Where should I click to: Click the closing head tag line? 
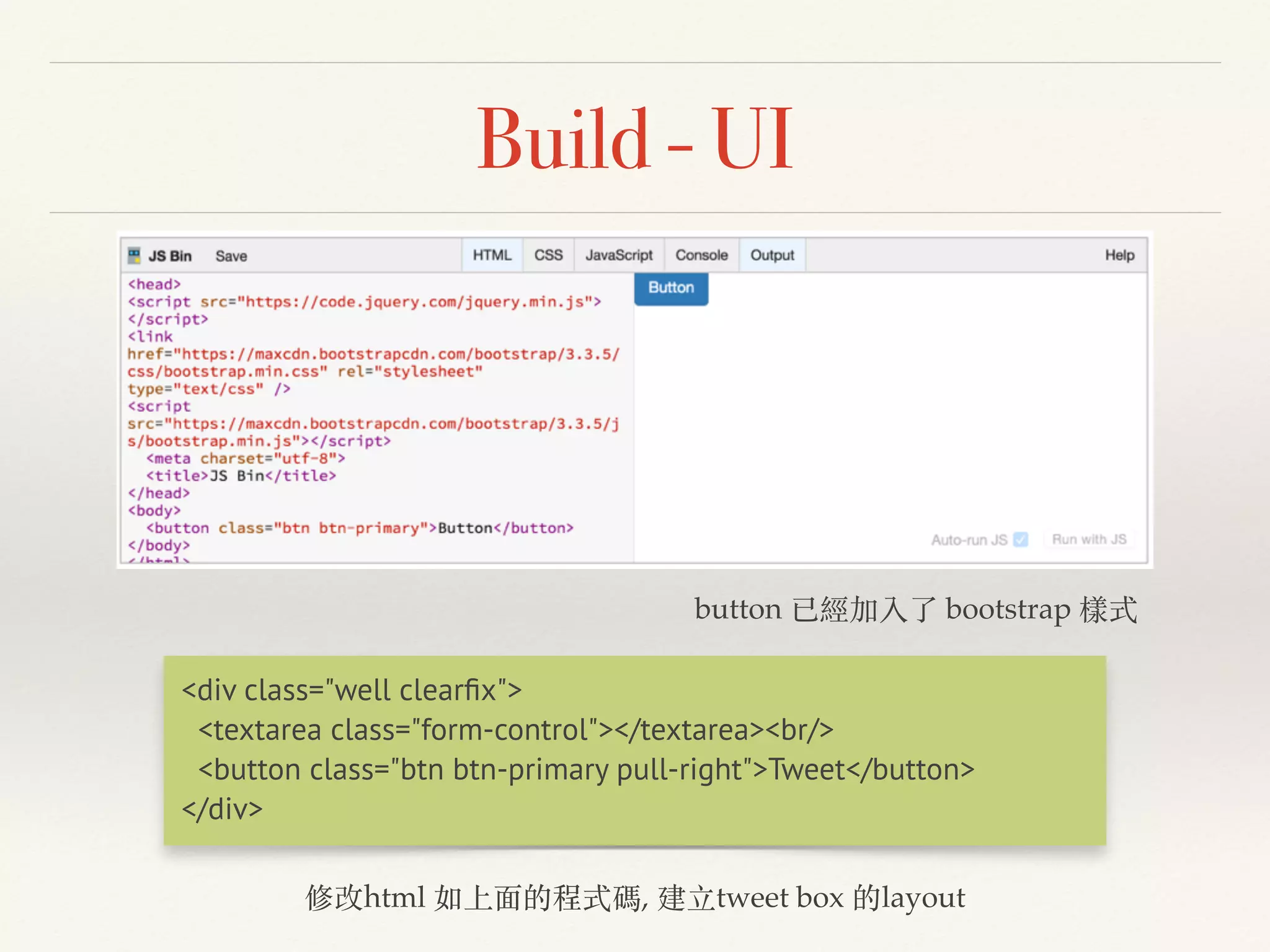coord(159,493)
